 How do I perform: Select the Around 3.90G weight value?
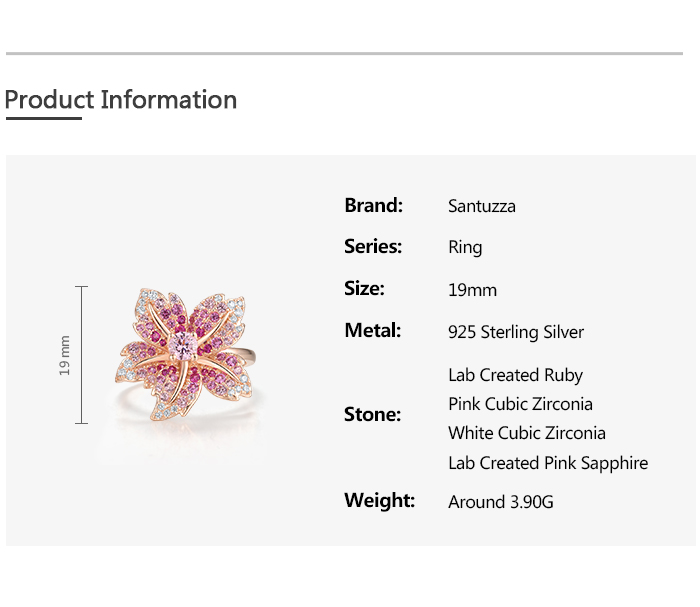coord(500,502)
